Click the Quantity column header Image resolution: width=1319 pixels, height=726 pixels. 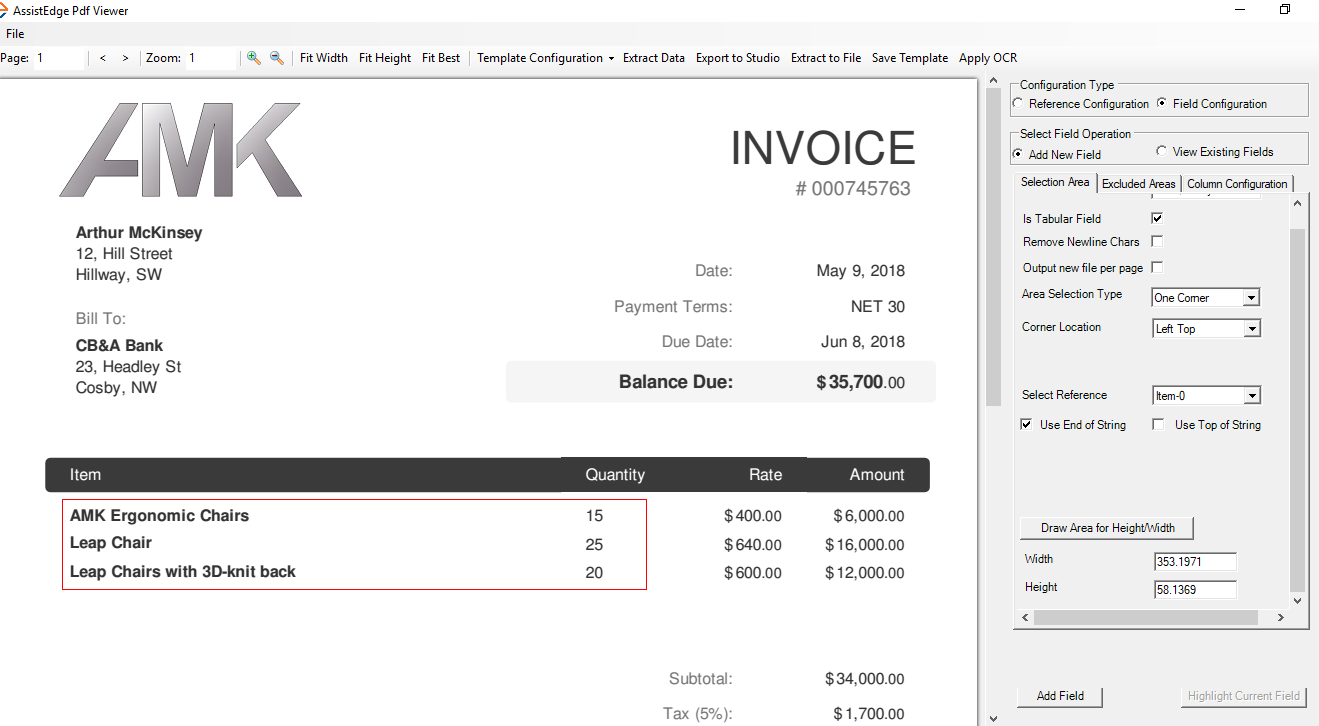tap(615, 475)
